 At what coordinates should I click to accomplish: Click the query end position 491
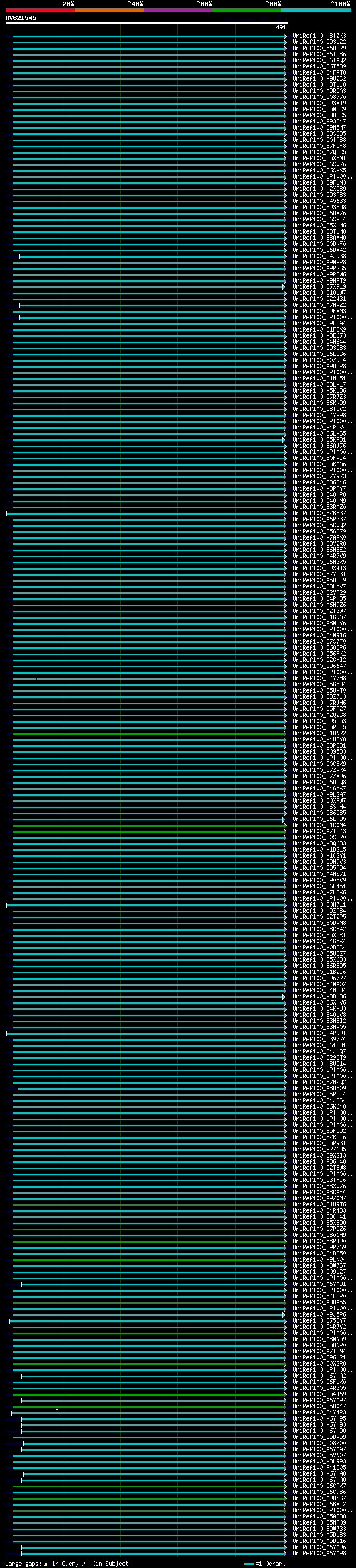coord(280,27)
